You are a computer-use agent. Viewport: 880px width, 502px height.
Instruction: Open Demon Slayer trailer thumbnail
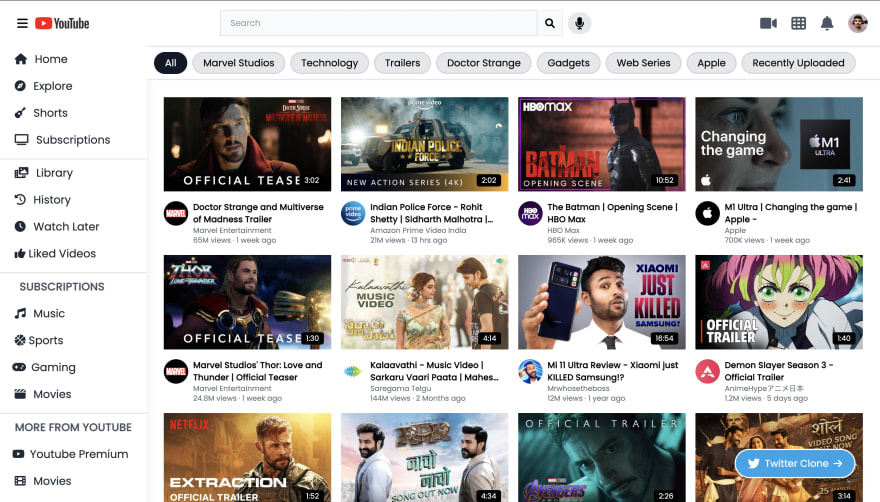[x=779, y=302]
